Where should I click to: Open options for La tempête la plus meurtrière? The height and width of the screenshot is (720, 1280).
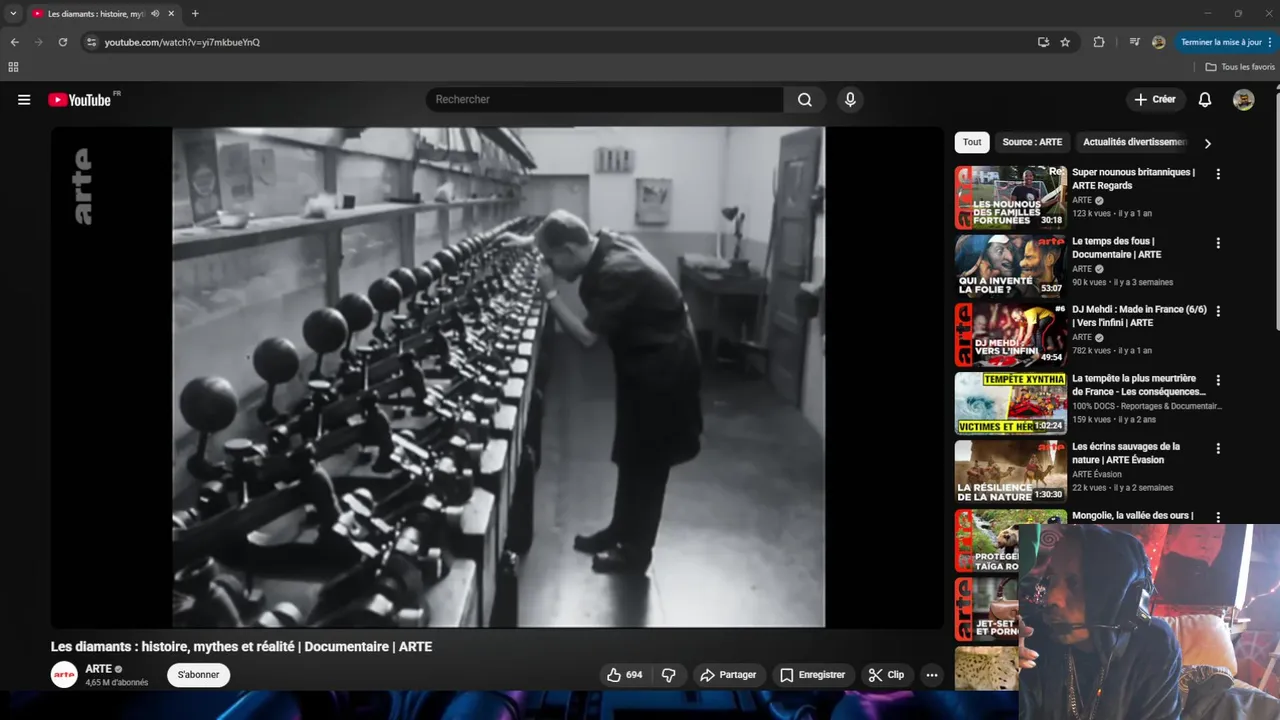point(1218,380)
